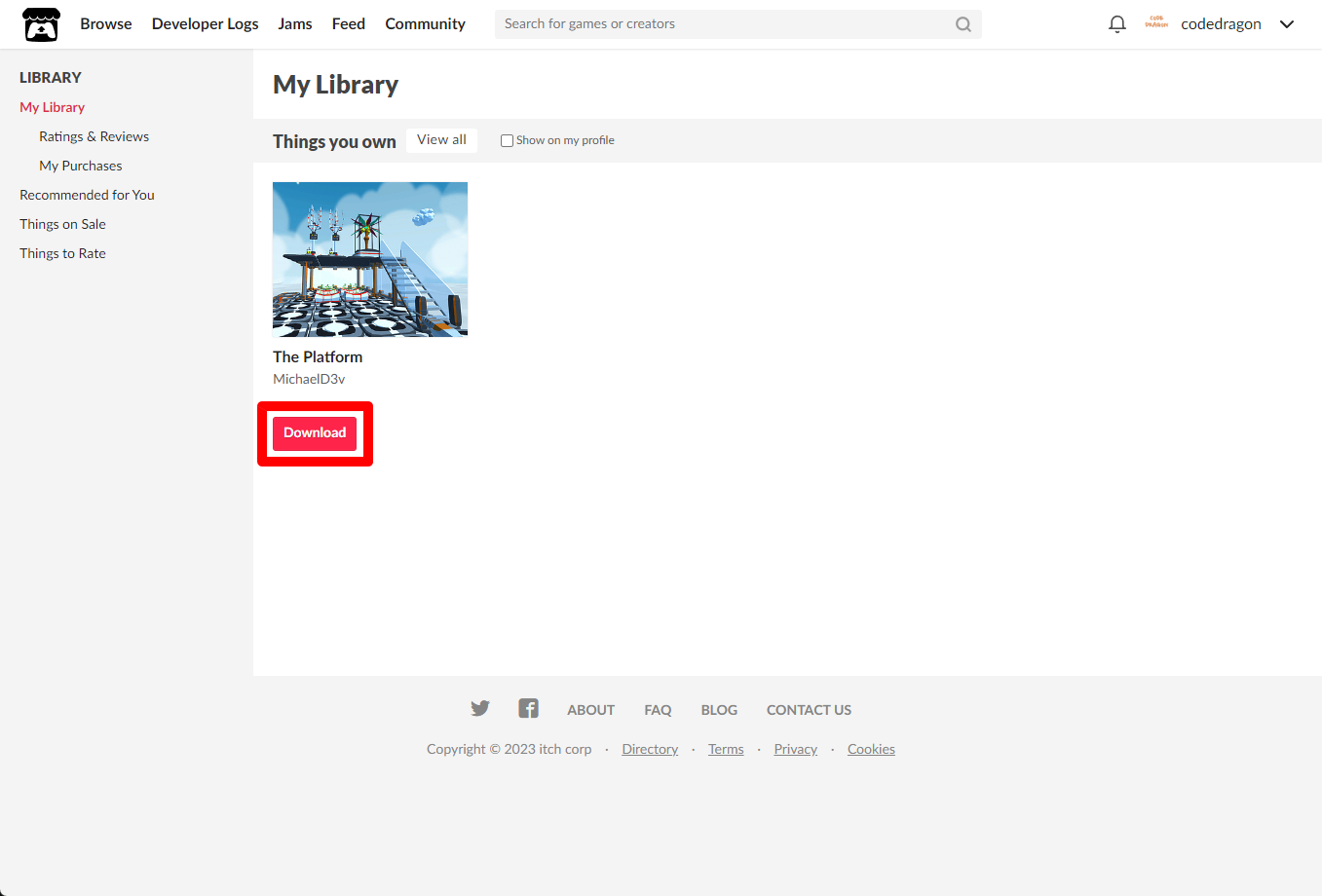1322x896 pixels.
Task: Open Things on Sale link
Action: pyautogui.click(x=63, y=224)
